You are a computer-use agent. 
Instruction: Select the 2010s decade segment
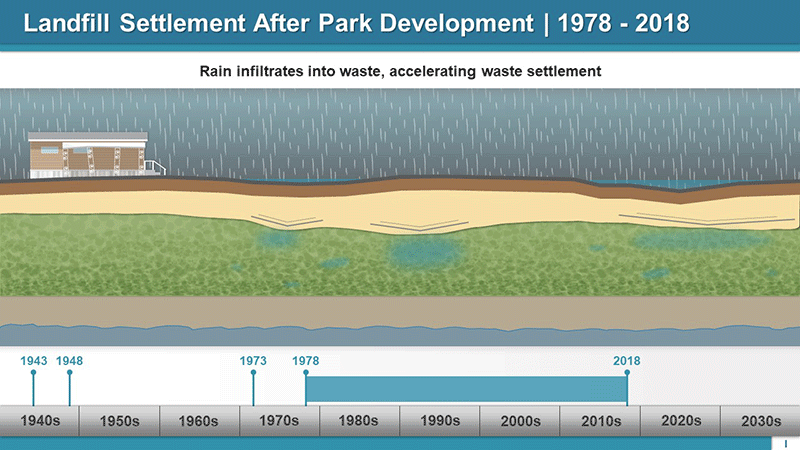point(600,421)
